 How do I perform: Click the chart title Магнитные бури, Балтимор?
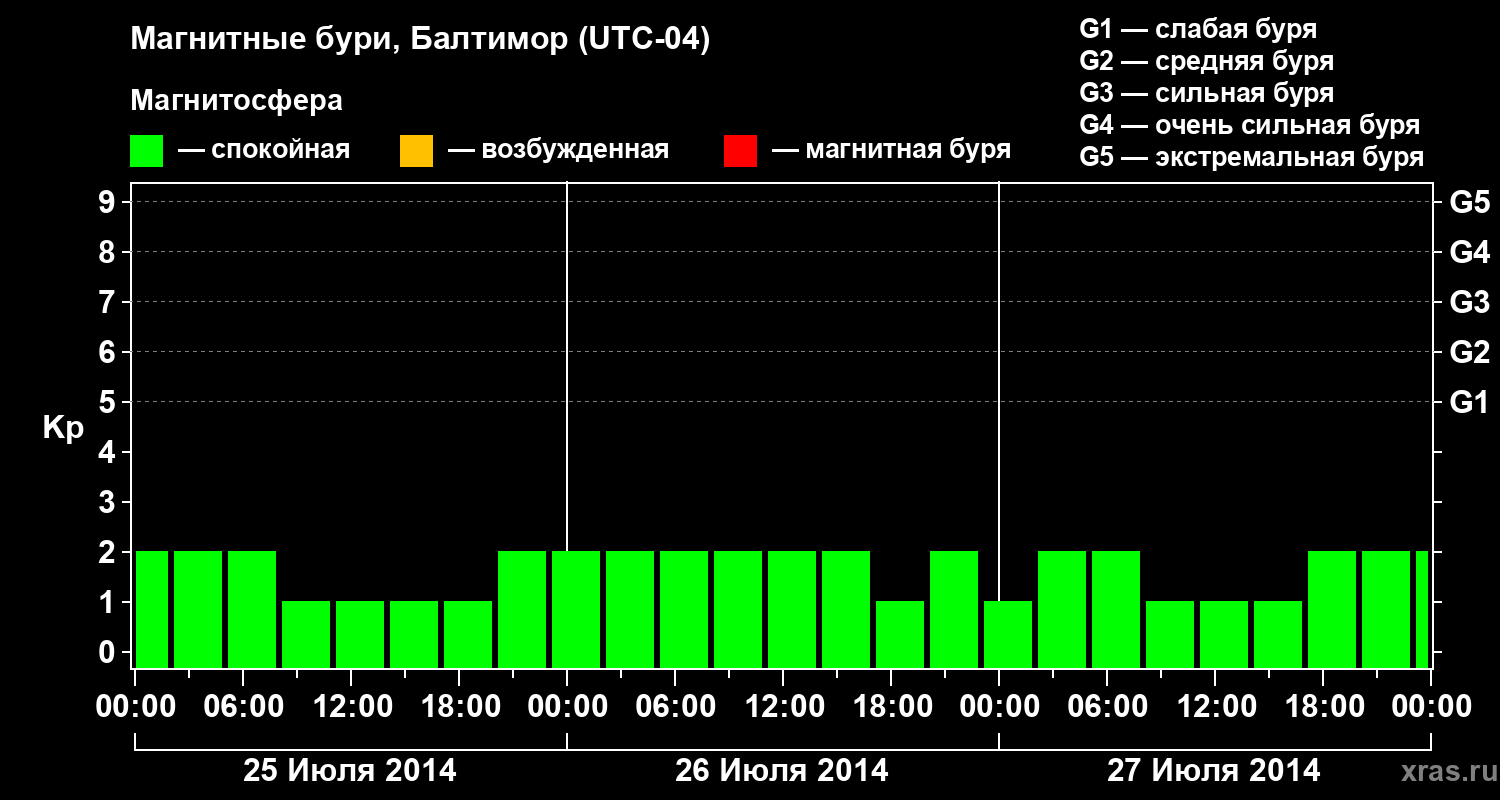pos(420,40)
